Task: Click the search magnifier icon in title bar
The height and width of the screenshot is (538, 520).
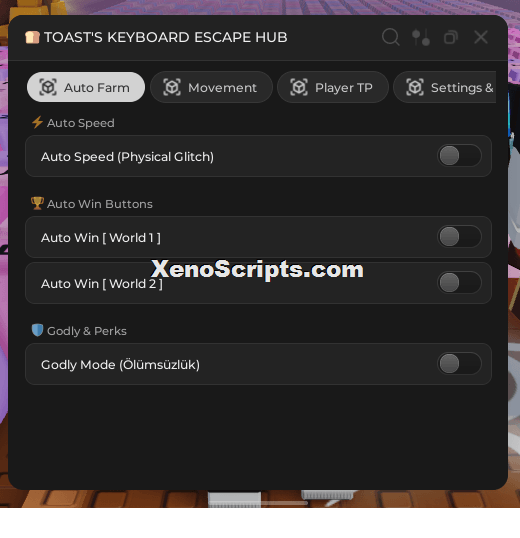Action: (x=391, y=37)
